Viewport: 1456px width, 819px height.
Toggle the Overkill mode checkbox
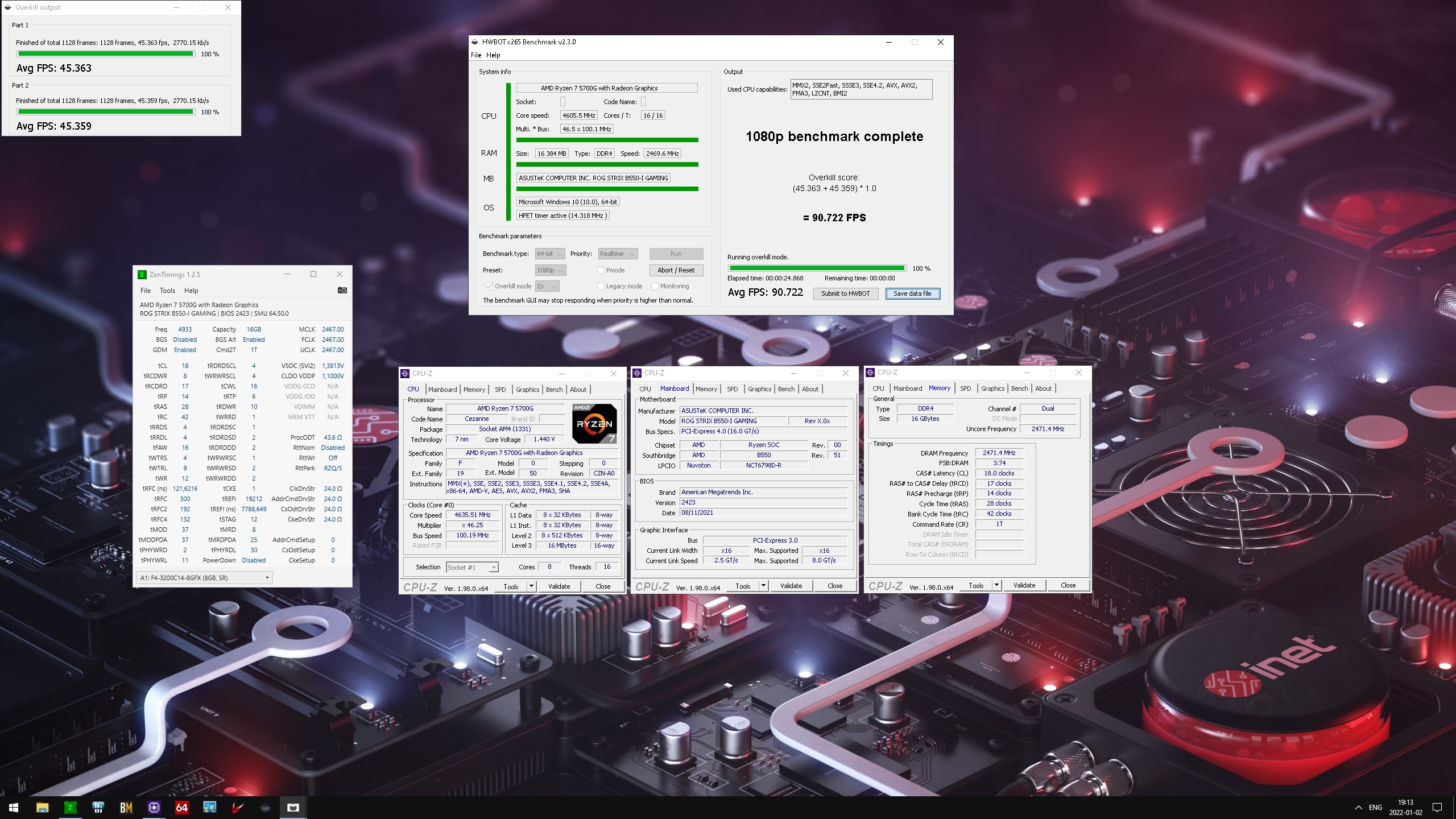pyautogui.click(x=489, y=286)
